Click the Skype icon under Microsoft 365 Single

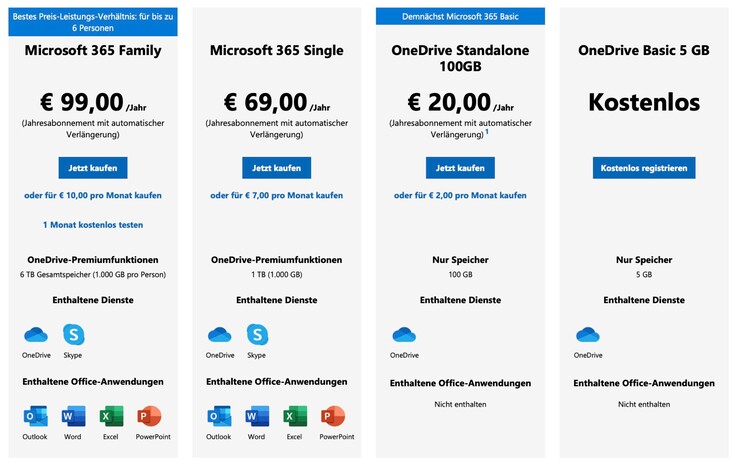click(257, 334)
